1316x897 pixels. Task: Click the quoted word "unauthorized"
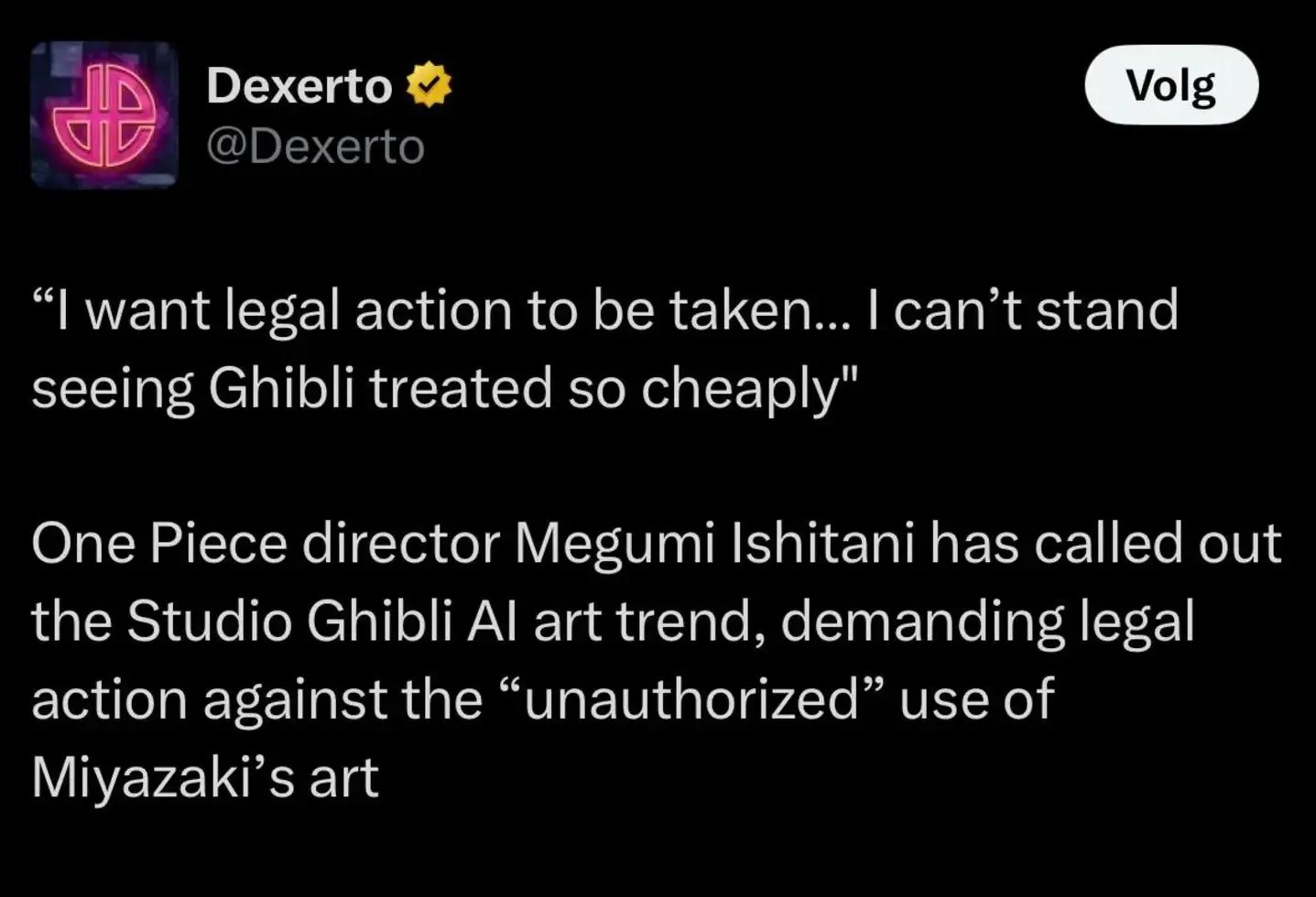pos(691,699)
